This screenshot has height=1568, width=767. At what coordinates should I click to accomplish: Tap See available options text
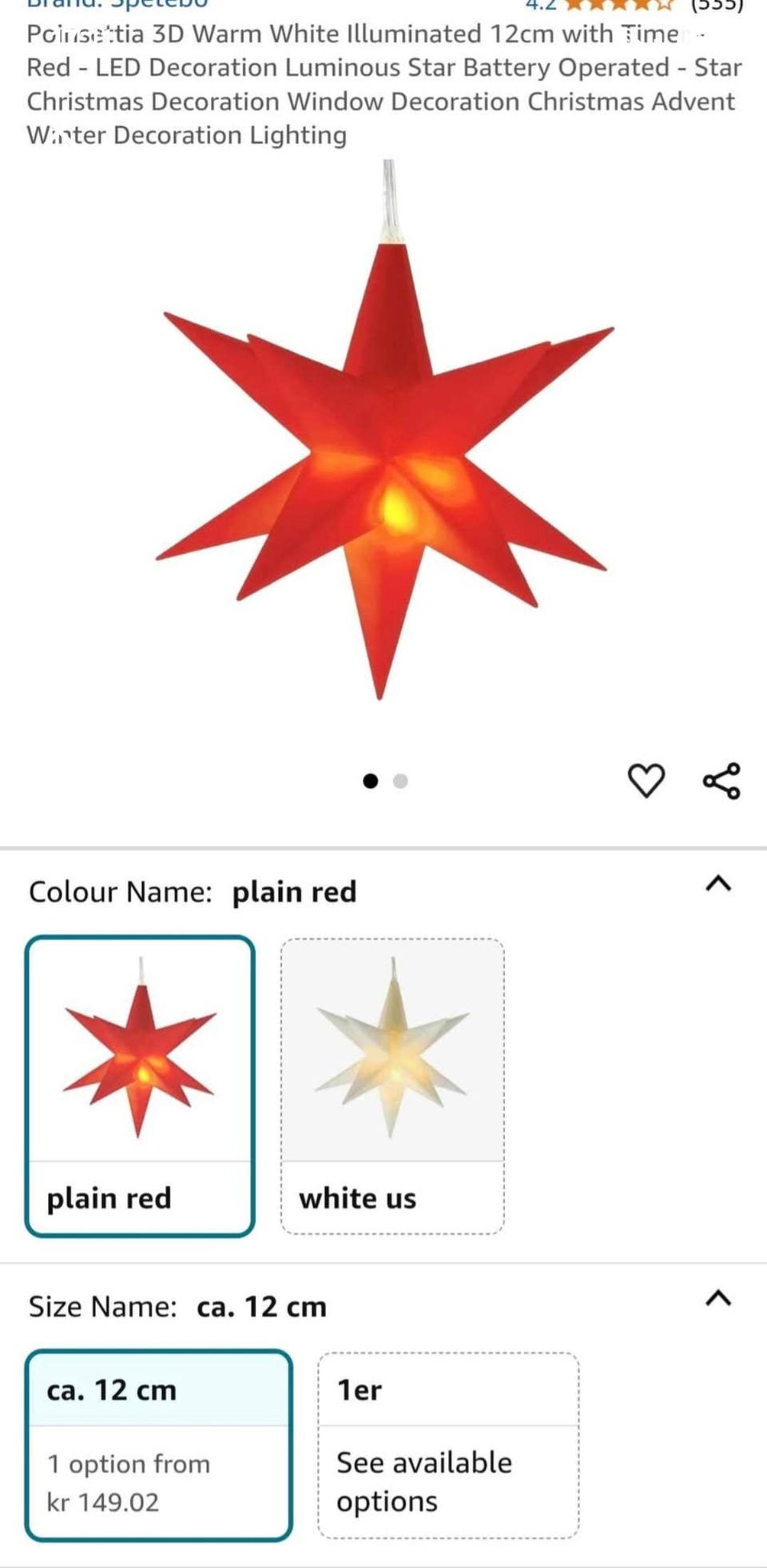click(424, 1482)
